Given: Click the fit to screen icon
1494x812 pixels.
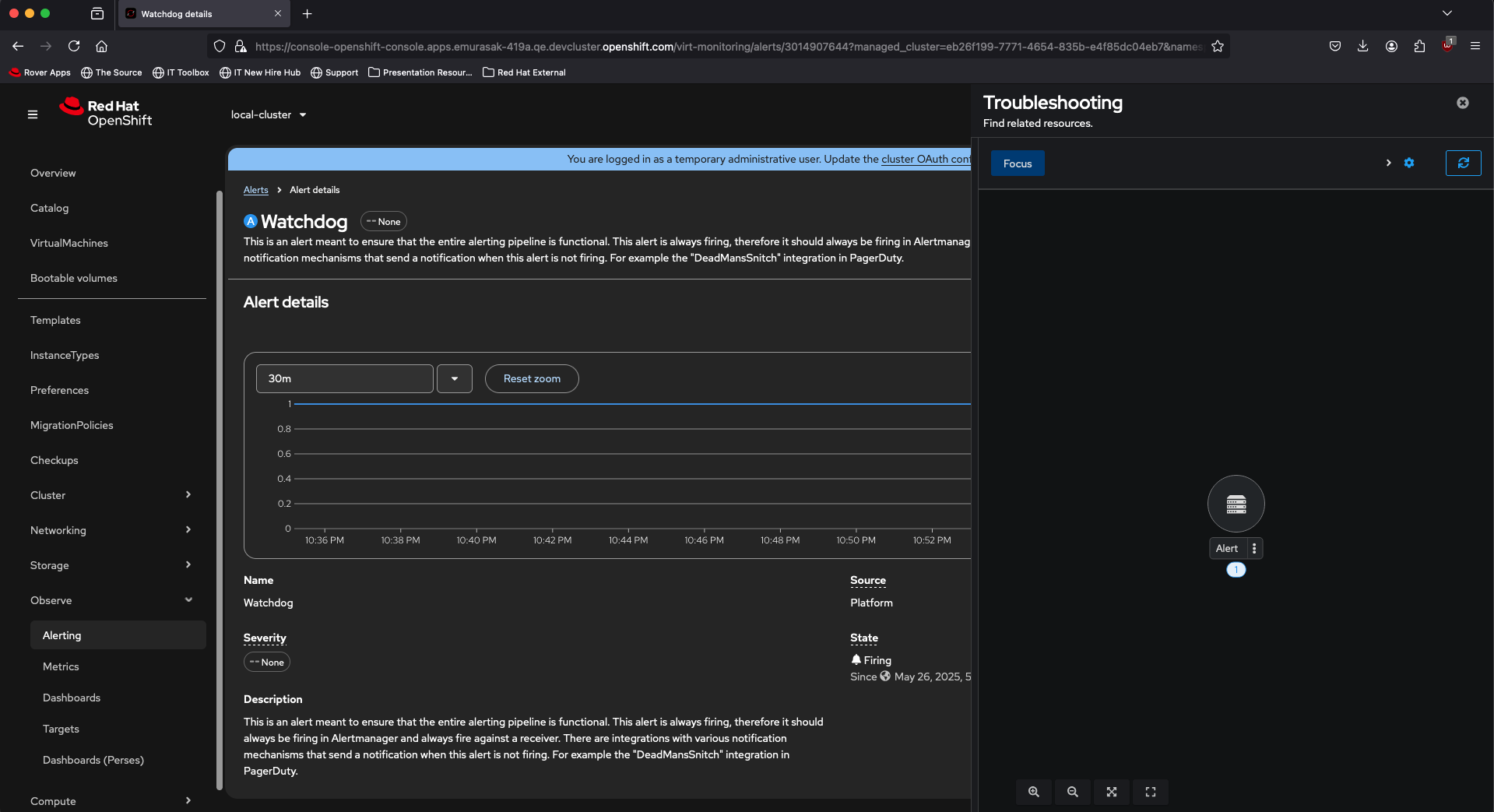Looking at the screenshot, I should pos(1111,792).
